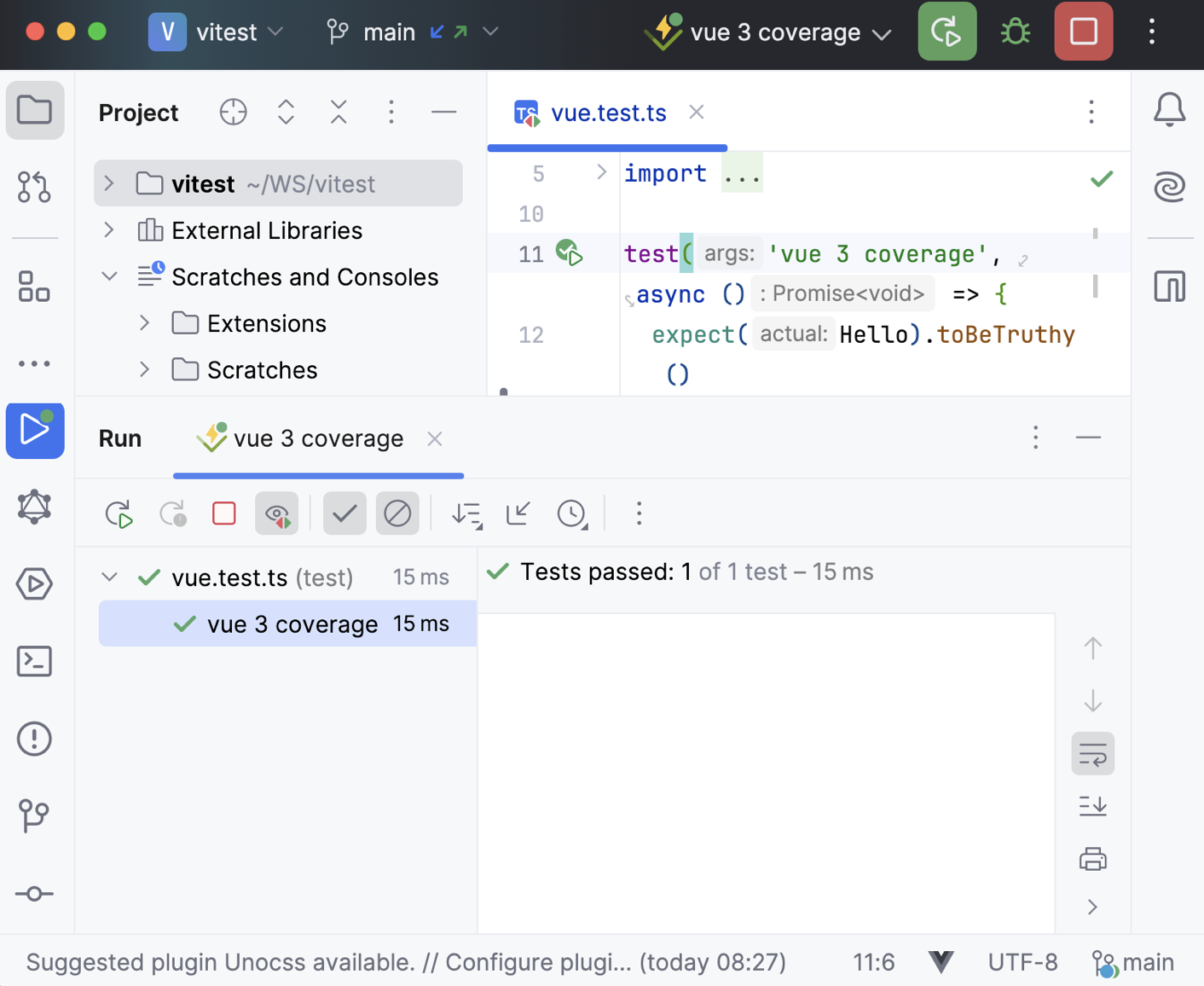Screen dimensions: 1204x986
Task: Toggle soft-wrap in test output console
Action: pyautogui.click(x=1092, y=754)
